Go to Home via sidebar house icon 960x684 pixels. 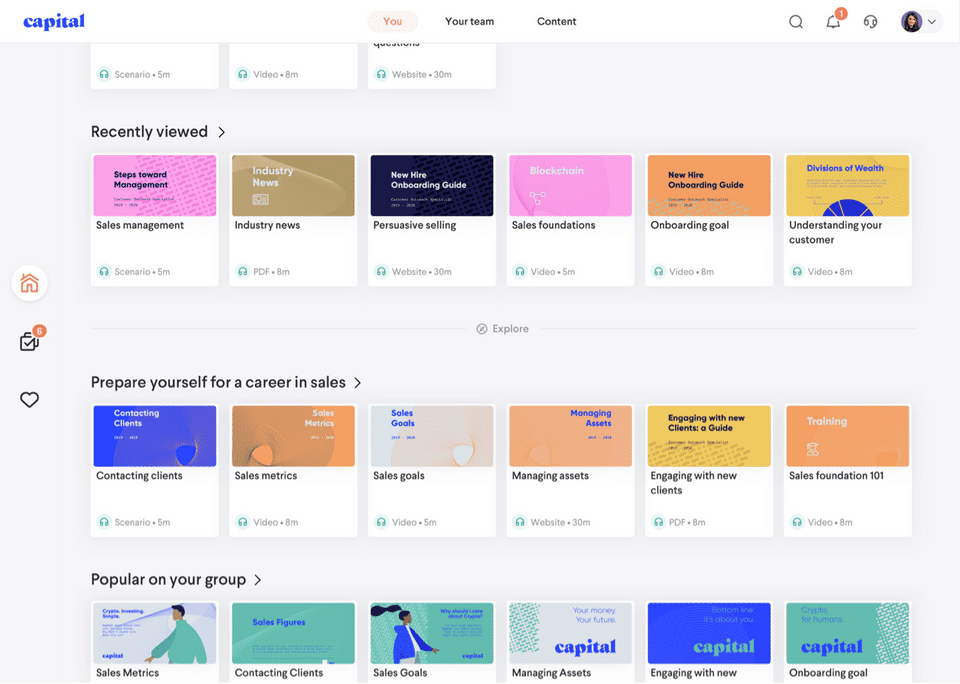click(29, 283)
